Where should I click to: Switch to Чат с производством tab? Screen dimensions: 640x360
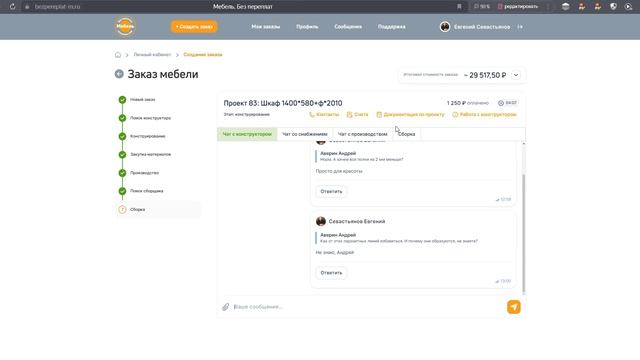362,134
